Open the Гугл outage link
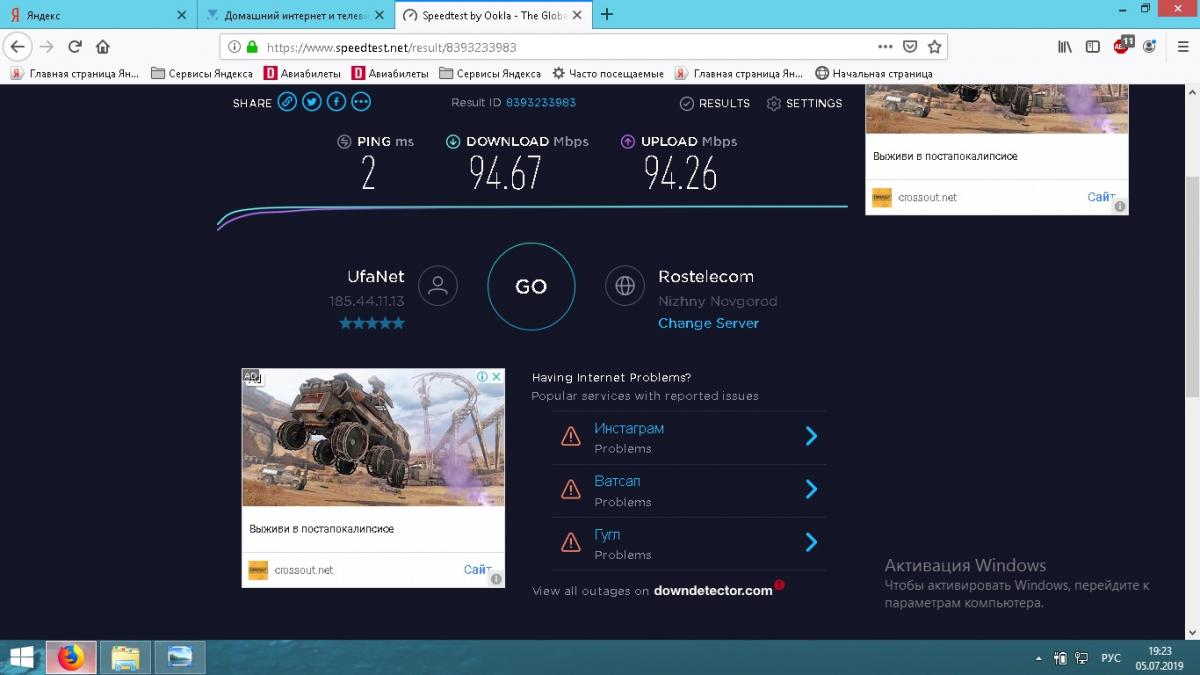Image resolution: width=1200 pixels, height=675 pixels. (607, 534)
